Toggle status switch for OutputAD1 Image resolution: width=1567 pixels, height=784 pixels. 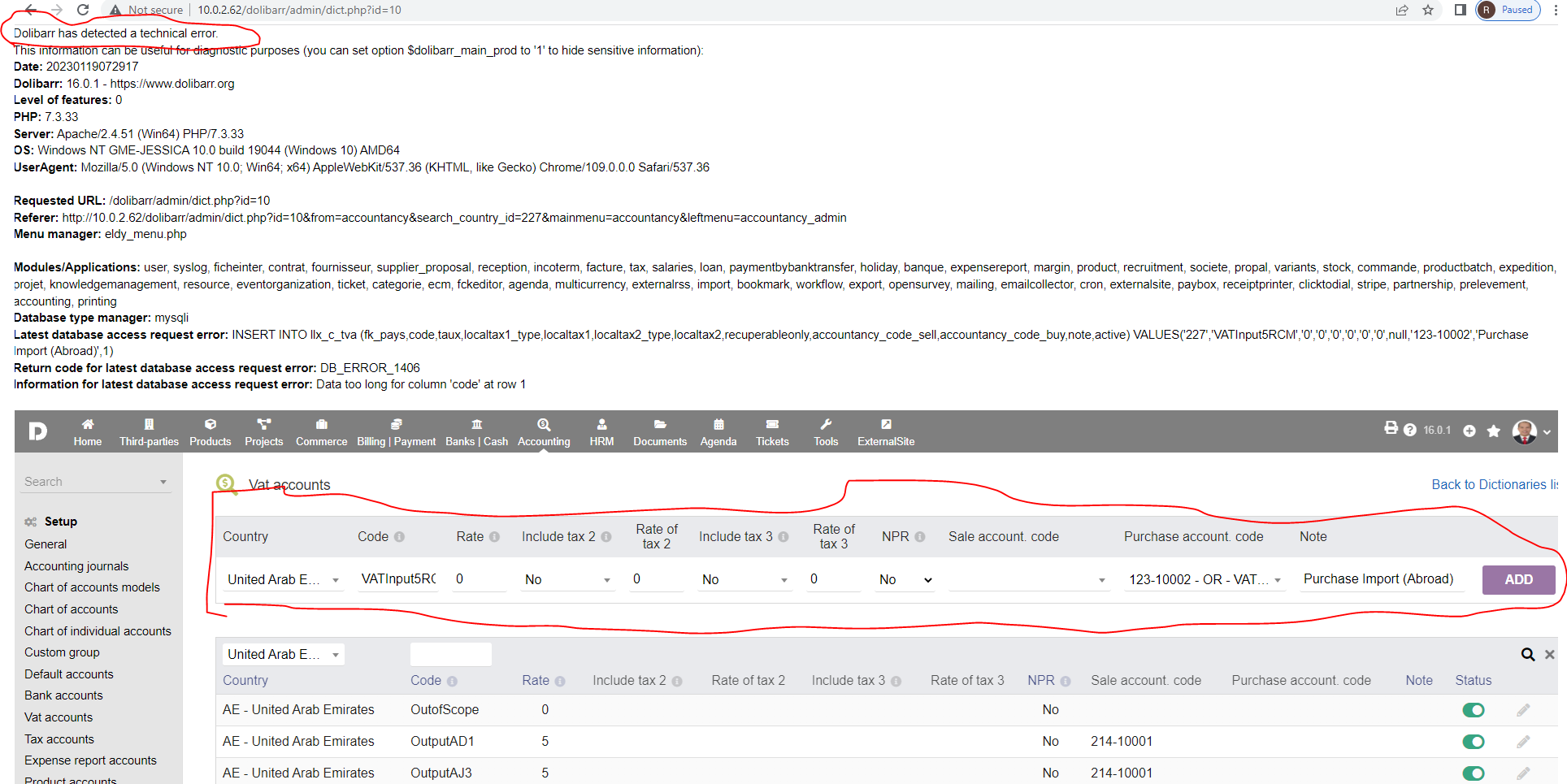click(1474, 742)
